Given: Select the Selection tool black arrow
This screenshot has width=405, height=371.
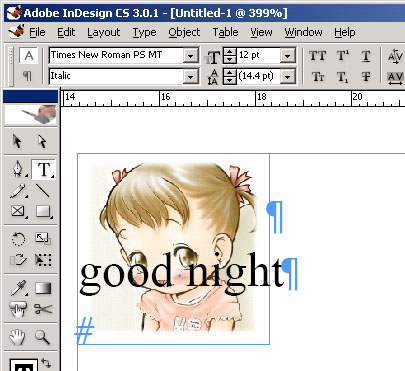Looking at the screenshot, I should tap(17, 141).
